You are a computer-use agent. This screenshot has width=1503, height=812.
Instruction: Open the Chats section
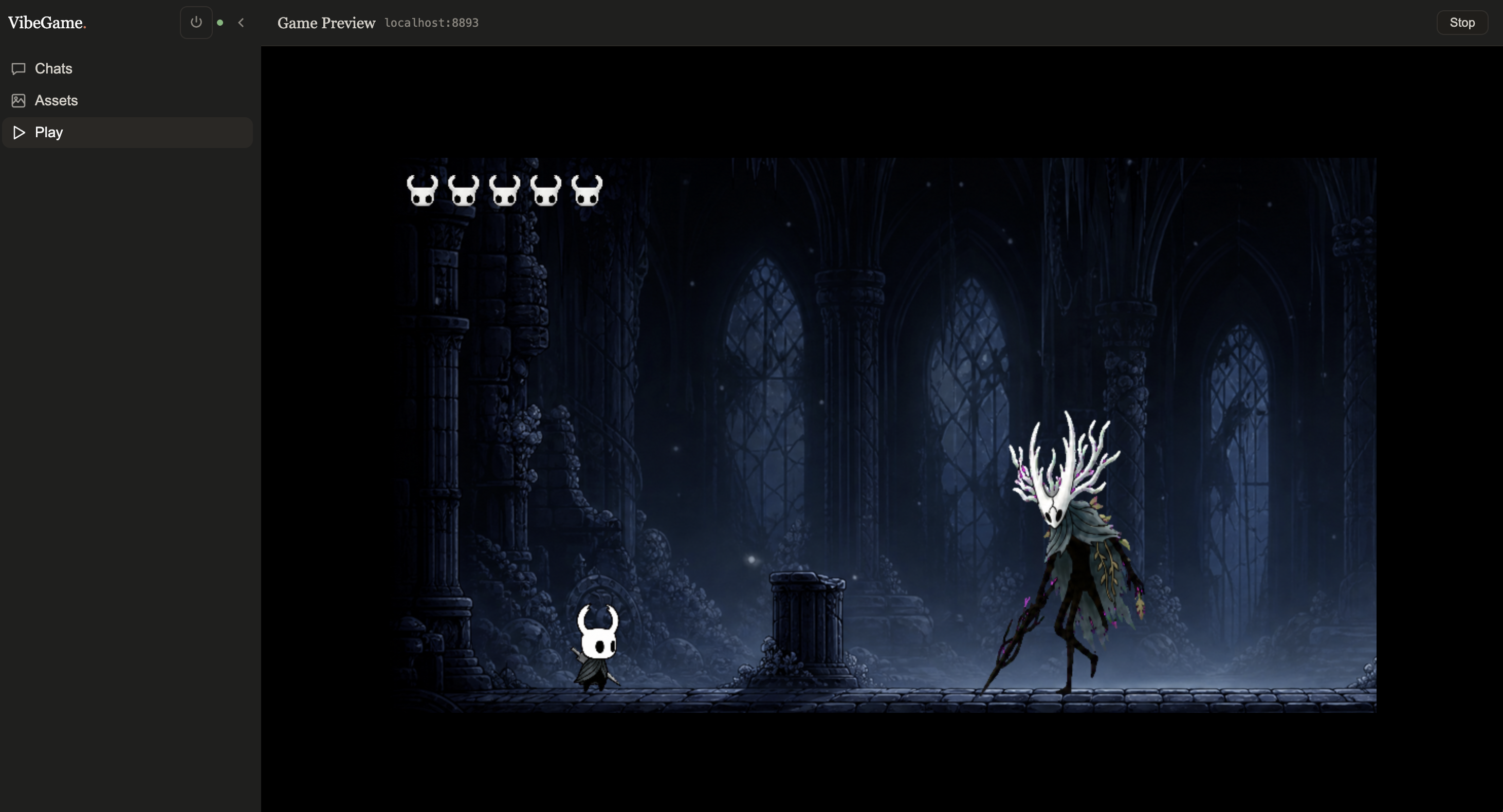point(127,68)
